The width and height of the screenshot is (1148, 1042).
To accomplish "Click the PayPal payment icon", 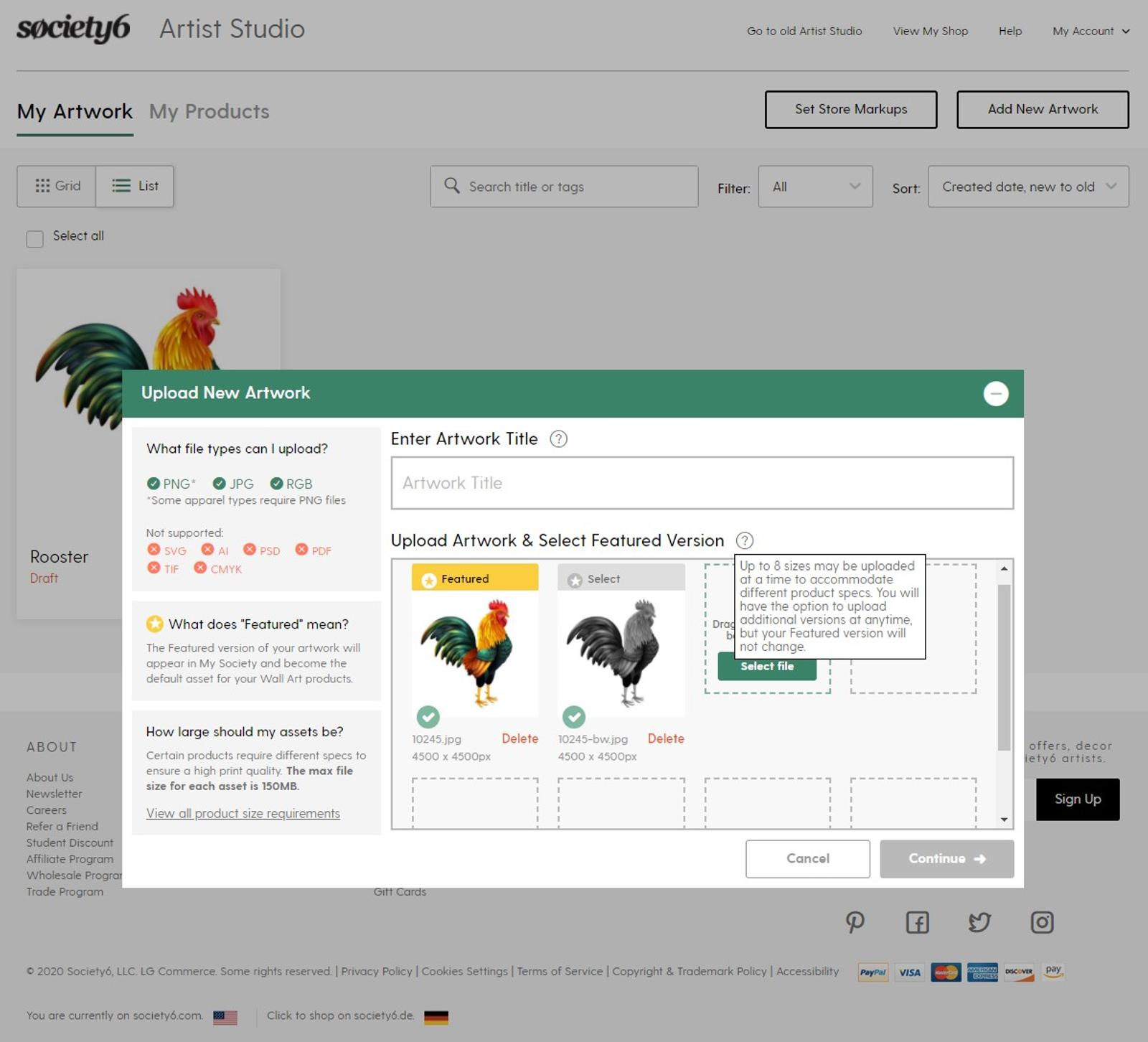I will pyautogui.click(x=872, y=972).
